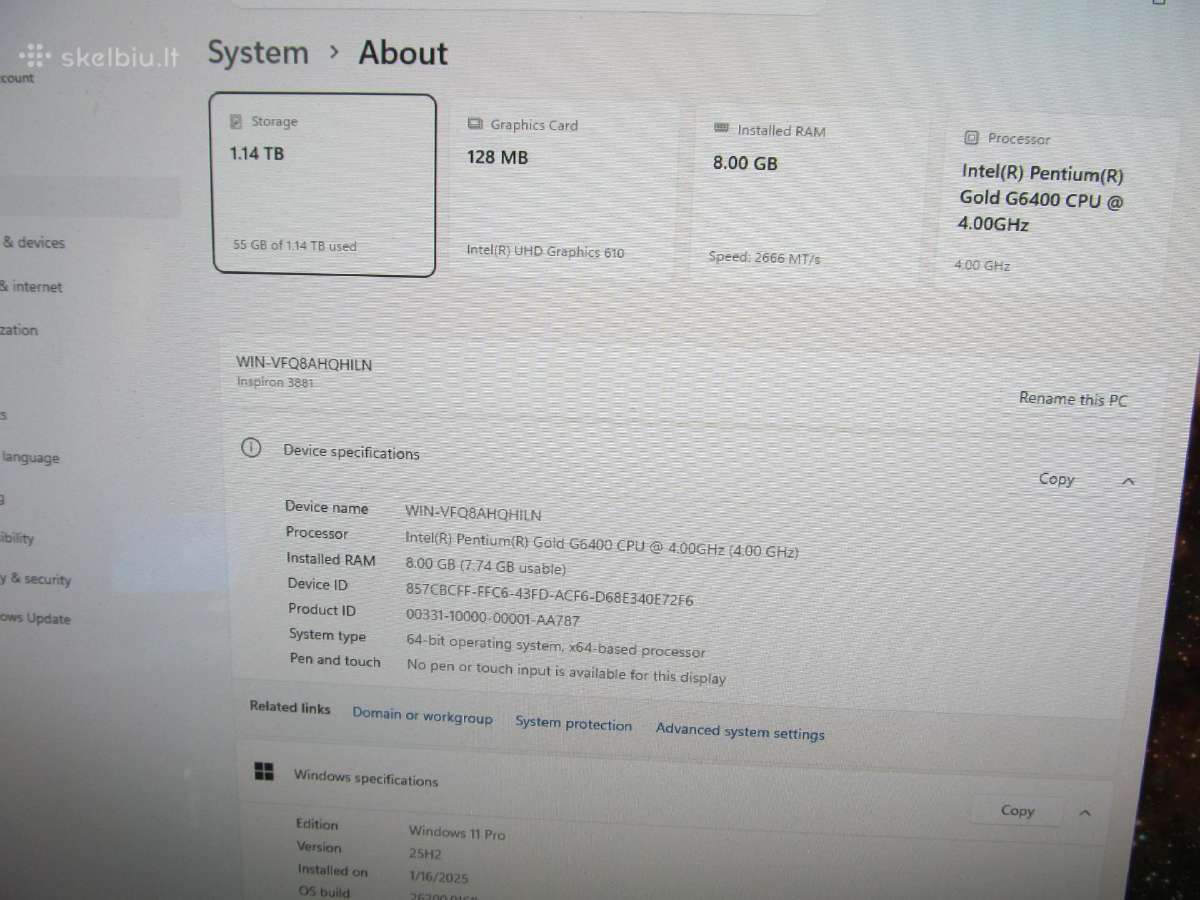Click 'Intel(R) UHD Graphics 610' text
The image size is (1200, 900).
point(545,251)
